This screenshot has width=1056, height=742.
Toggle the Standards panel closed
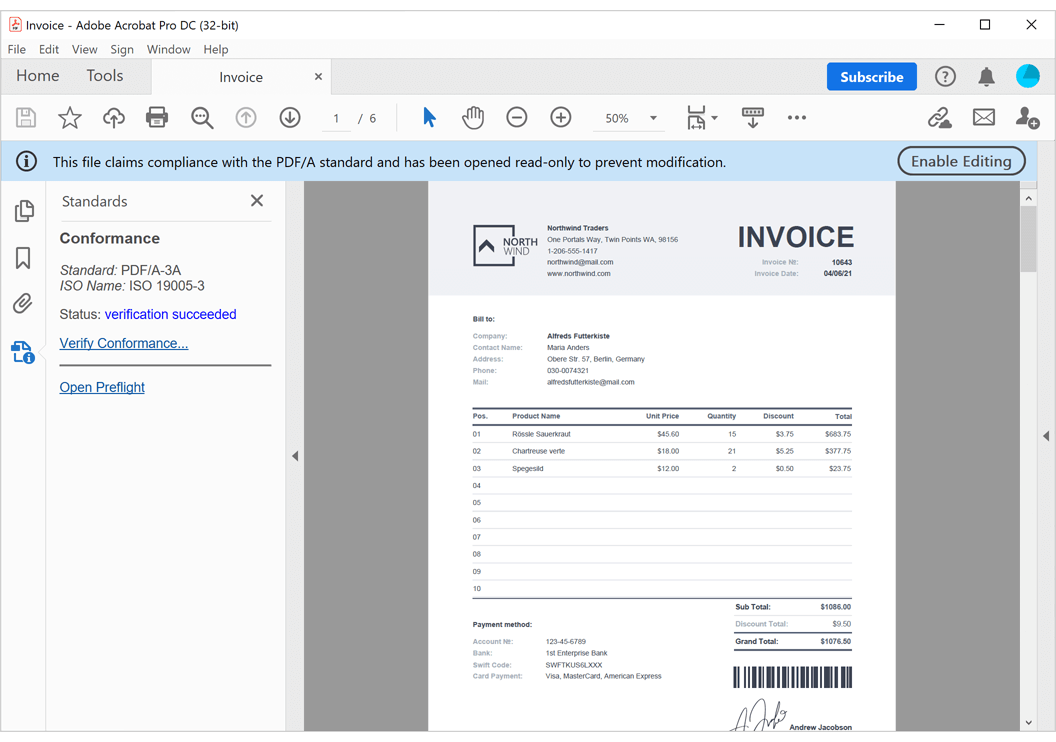[x=256, y=201]
